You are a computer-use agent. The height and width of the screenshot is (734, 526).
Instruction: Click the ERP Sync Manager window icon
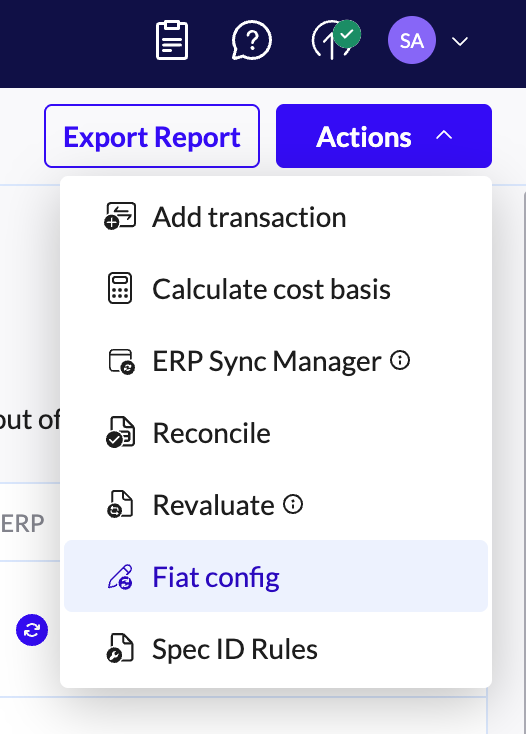[x=121, y=361]
